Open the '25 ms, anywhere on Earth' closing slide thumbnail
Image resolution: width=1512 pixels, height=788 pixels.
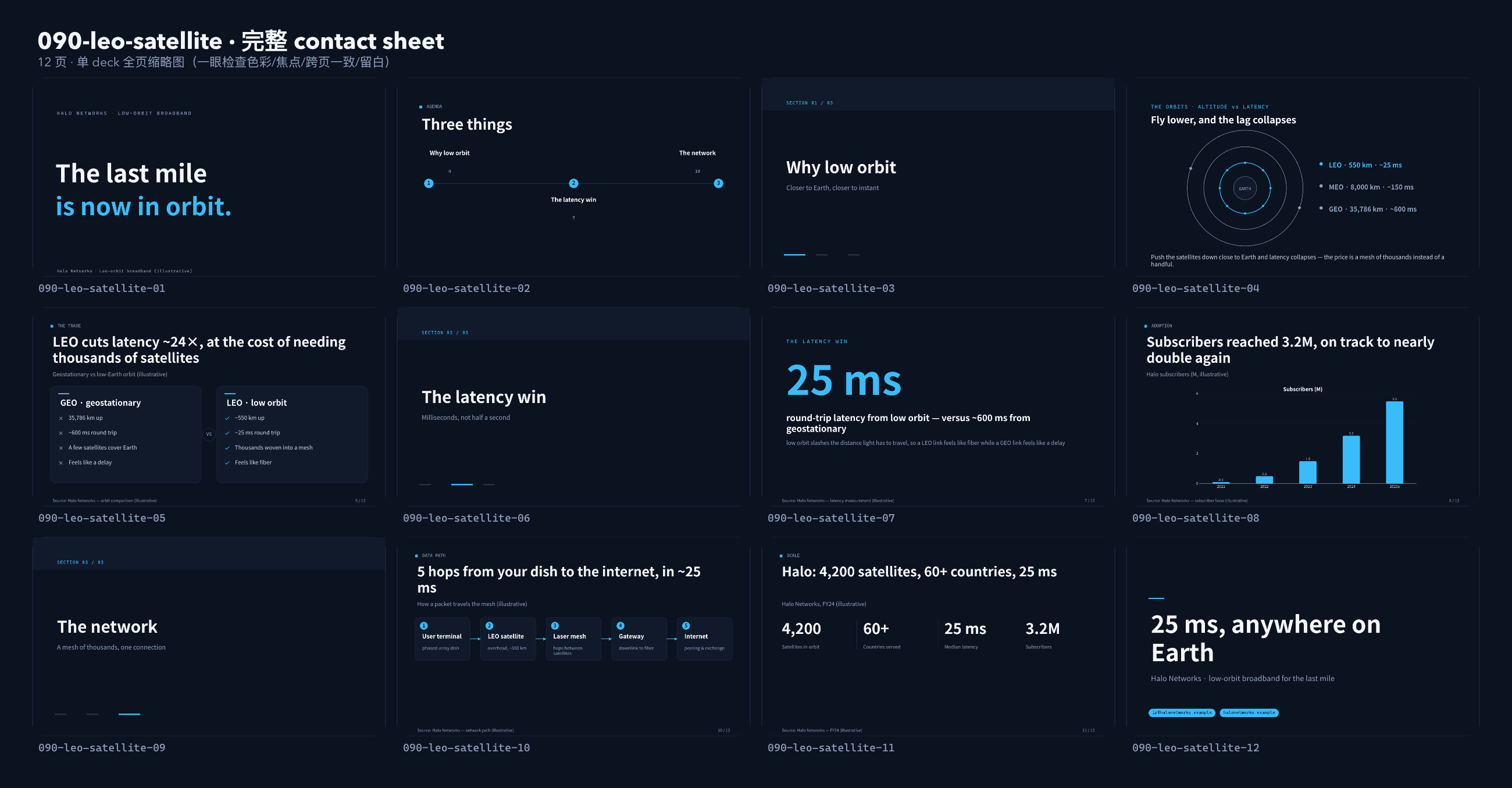pyautogui.click(x=1303, y=637)
